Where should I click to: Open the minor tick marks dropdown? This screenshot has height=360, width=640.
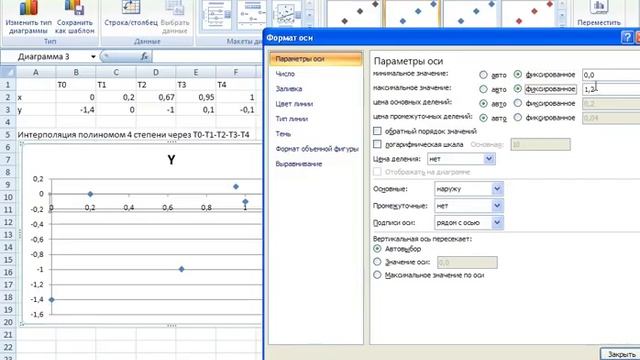pos(497,206)
